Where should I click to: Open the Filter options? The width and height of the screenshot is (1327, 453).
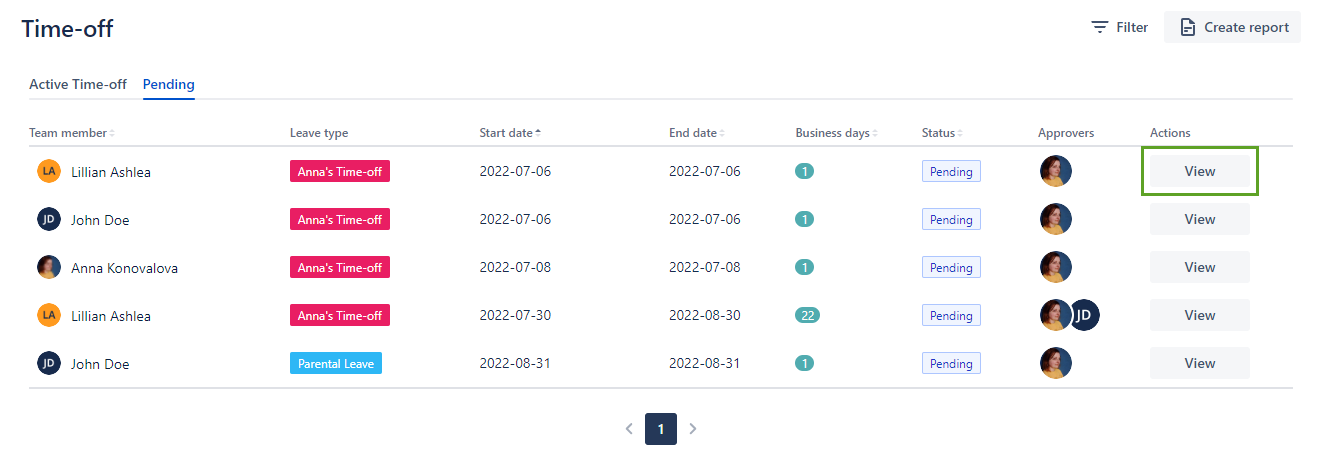pos(1119,27)
